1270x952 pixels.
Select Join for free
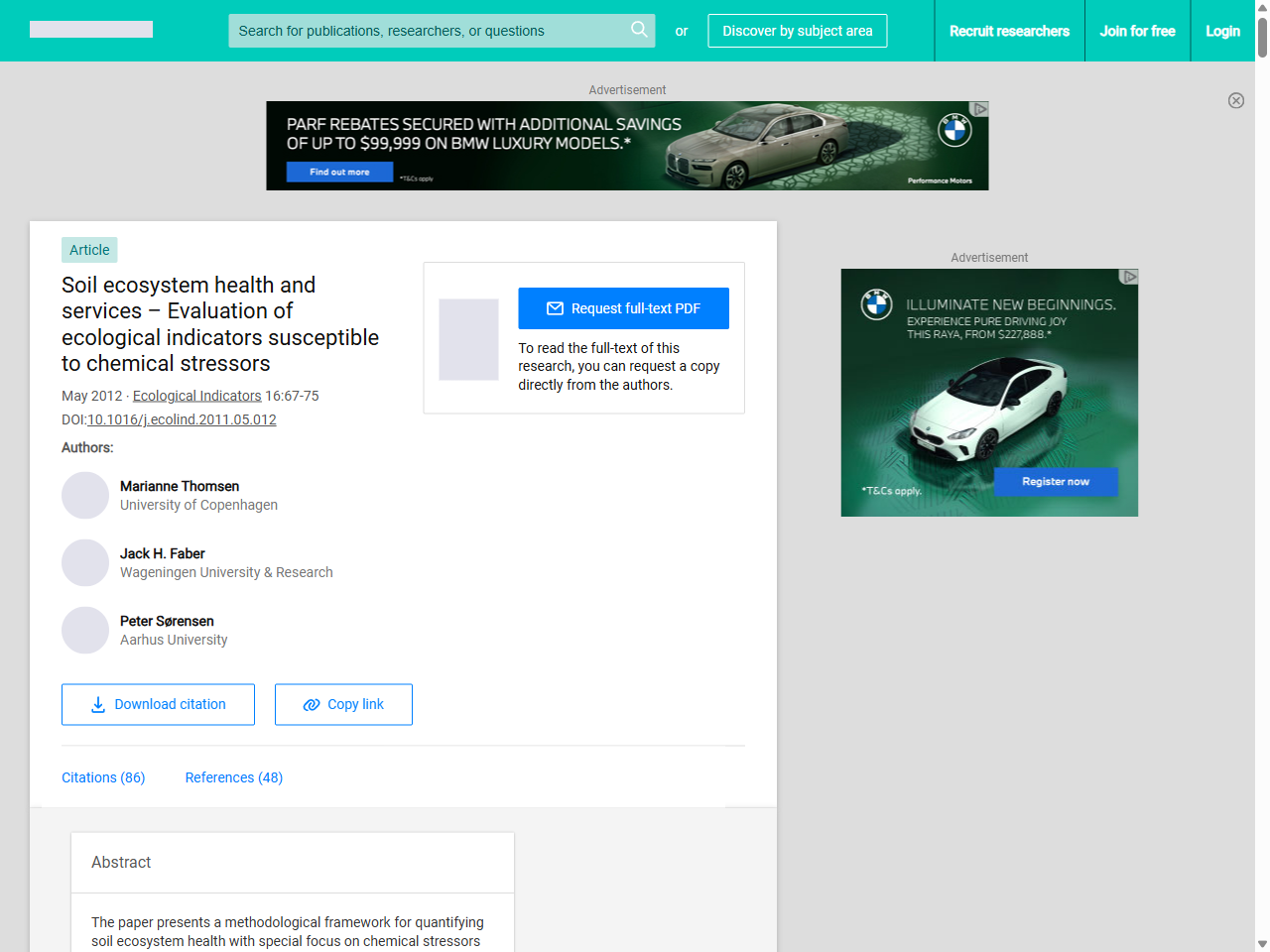click(1137, 31)
